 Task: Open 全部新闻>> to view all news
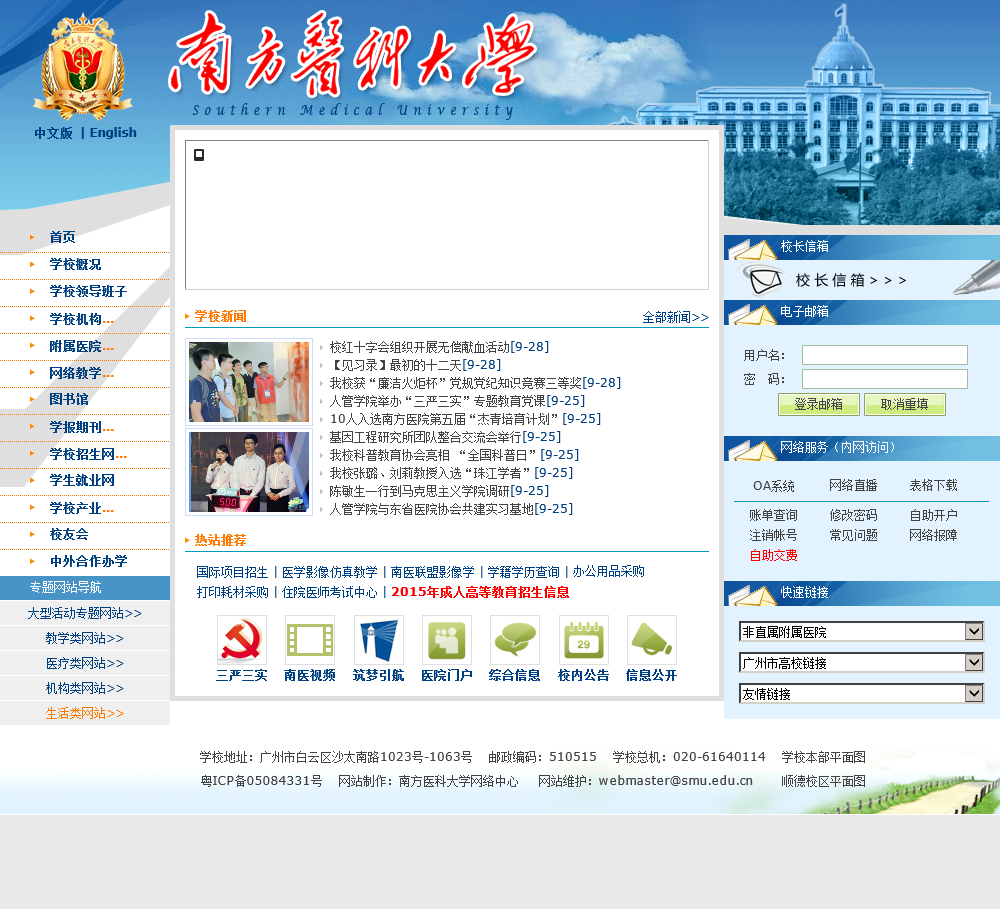point(675,317)
